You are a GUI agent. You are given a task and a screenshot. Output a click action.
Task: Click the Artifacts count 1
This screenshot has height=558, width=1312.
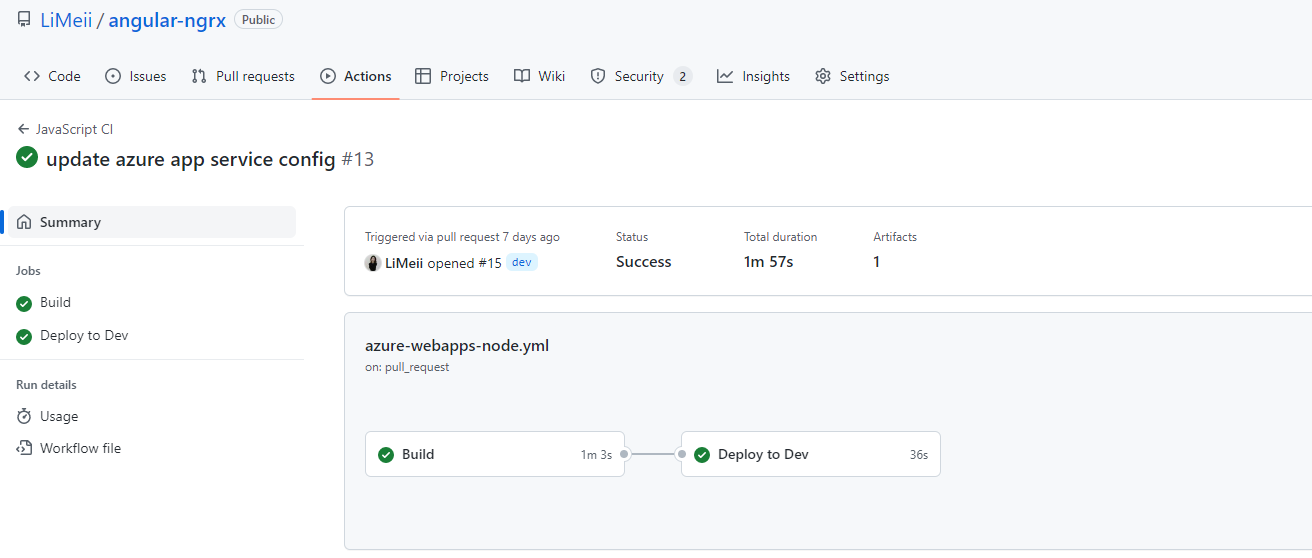[x=877, y=262]
